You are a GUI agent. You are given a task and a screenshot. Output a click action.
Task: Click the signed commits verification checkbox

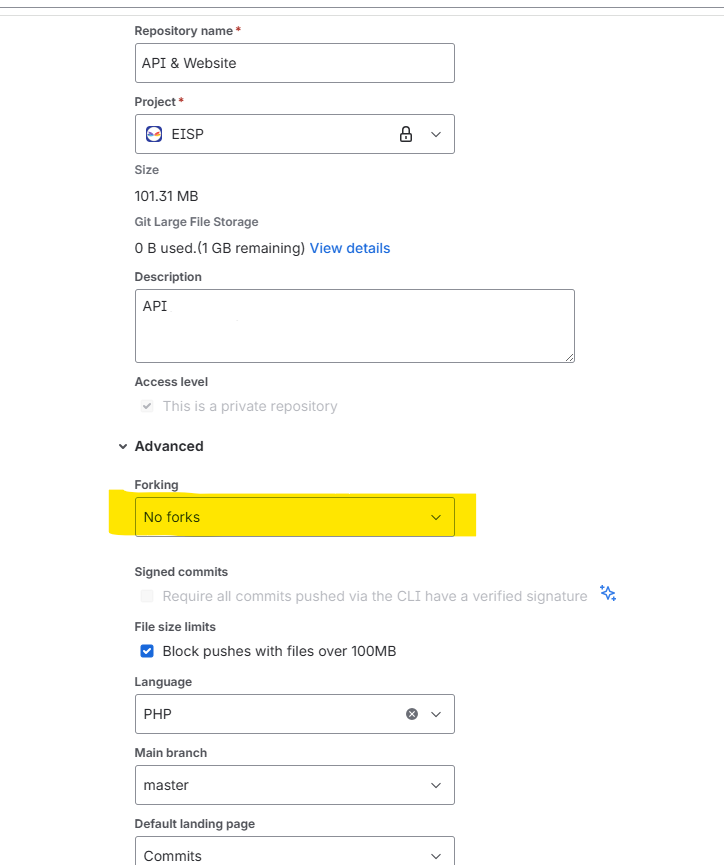pyautogui.click(x=147, y=596)
